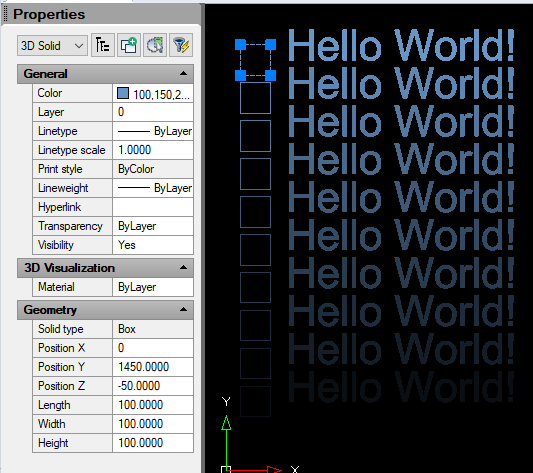Click the UCS origin icon square
Viewport: 533px width, 473px height.
(226, 470)
